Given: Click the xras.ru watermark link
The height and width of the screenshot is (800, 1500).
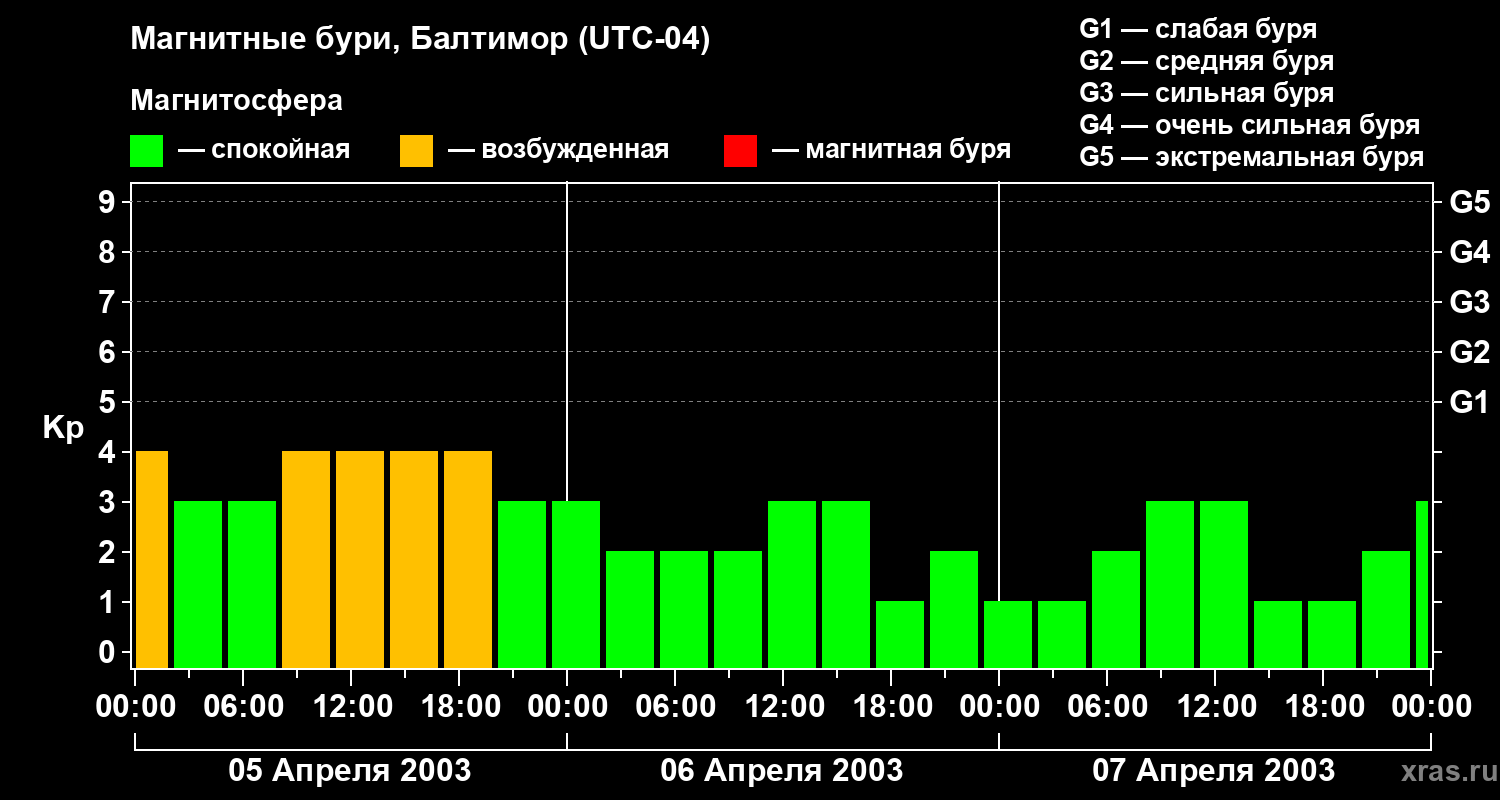Looking at the screenshot, I should [x=1444, y=771].
